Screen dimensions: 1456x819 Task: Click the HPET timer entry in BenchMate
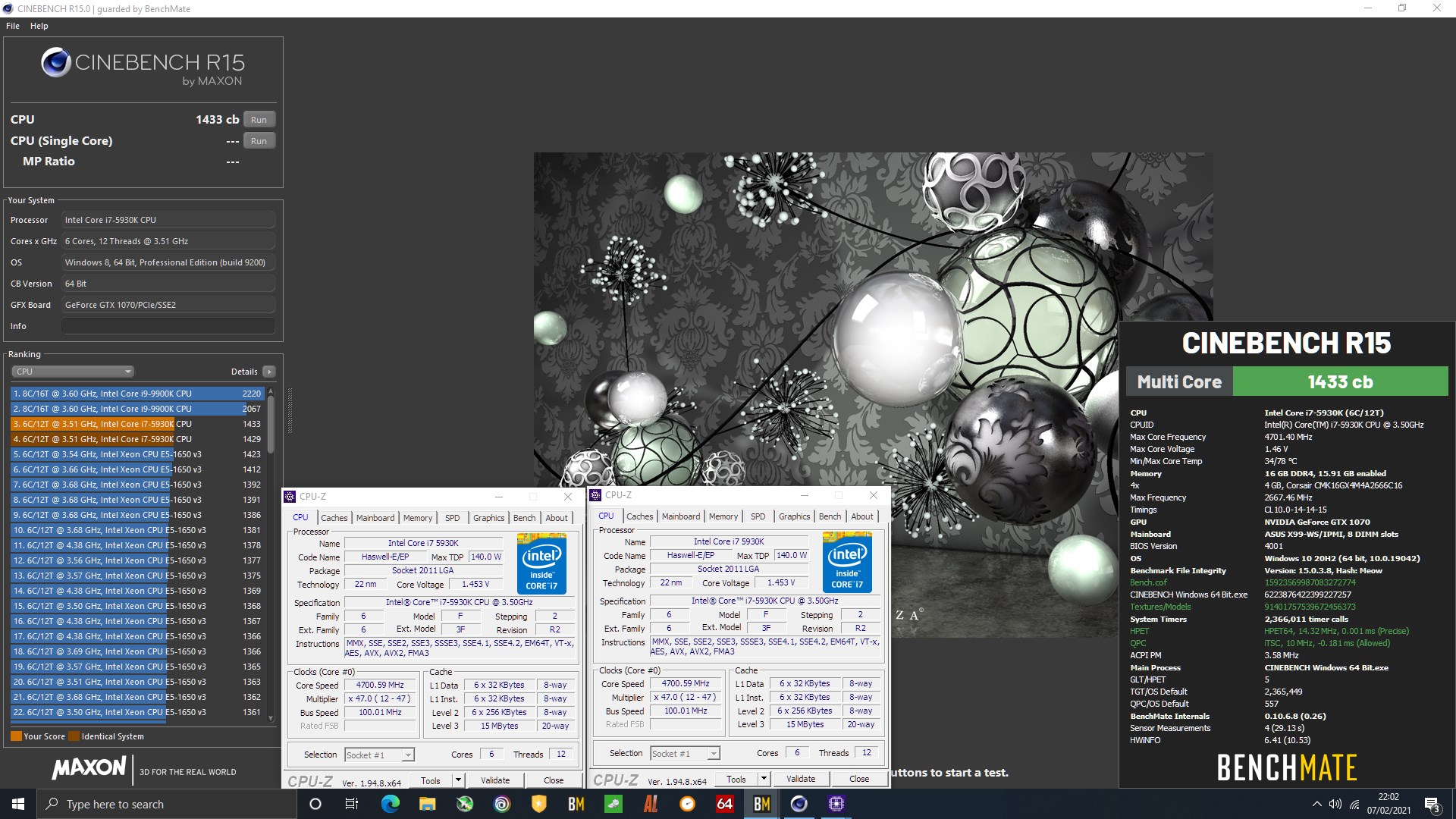point(1139,631)
